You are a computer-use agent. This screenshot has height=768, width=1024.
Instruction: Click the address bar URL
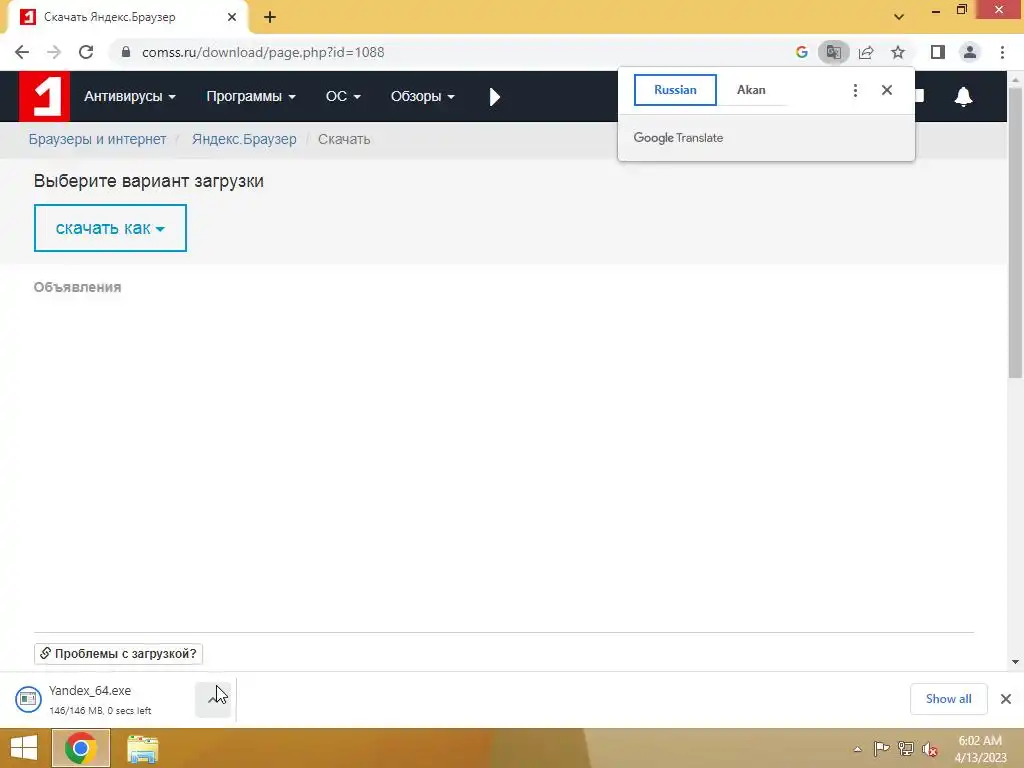(263, 52)
